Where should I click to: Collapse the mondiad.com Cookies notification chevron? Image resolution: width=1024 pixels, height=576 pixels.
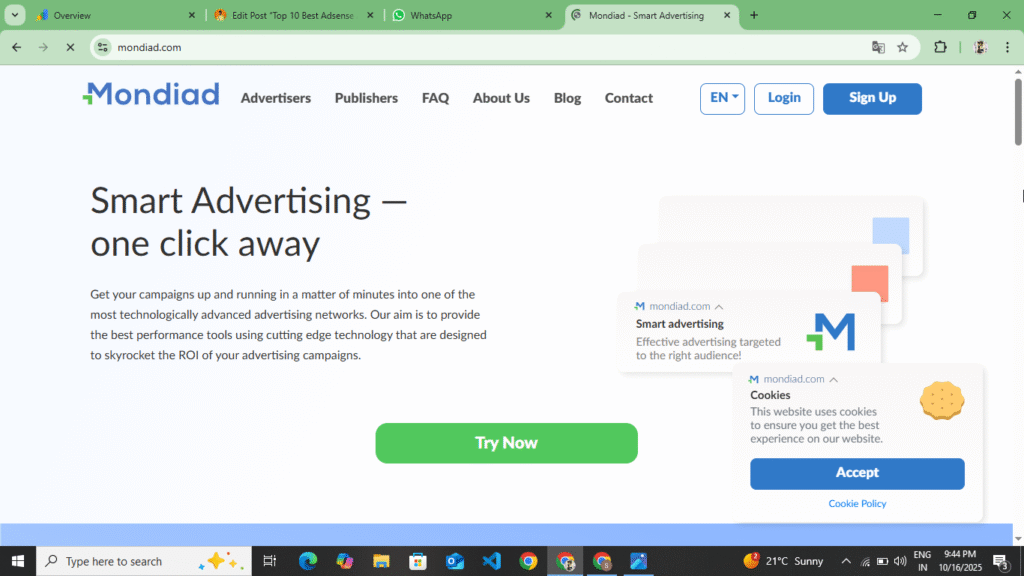834,380
